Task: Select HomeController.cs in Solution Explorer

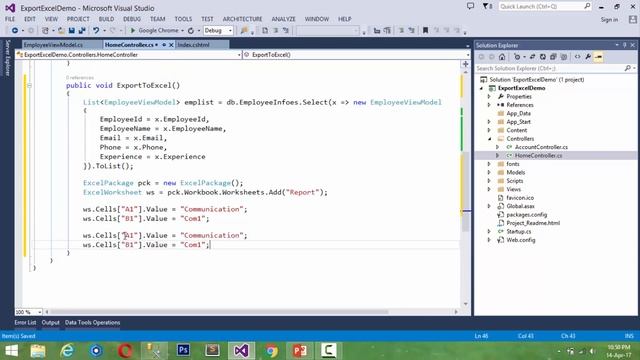Action: coord(538,156)
